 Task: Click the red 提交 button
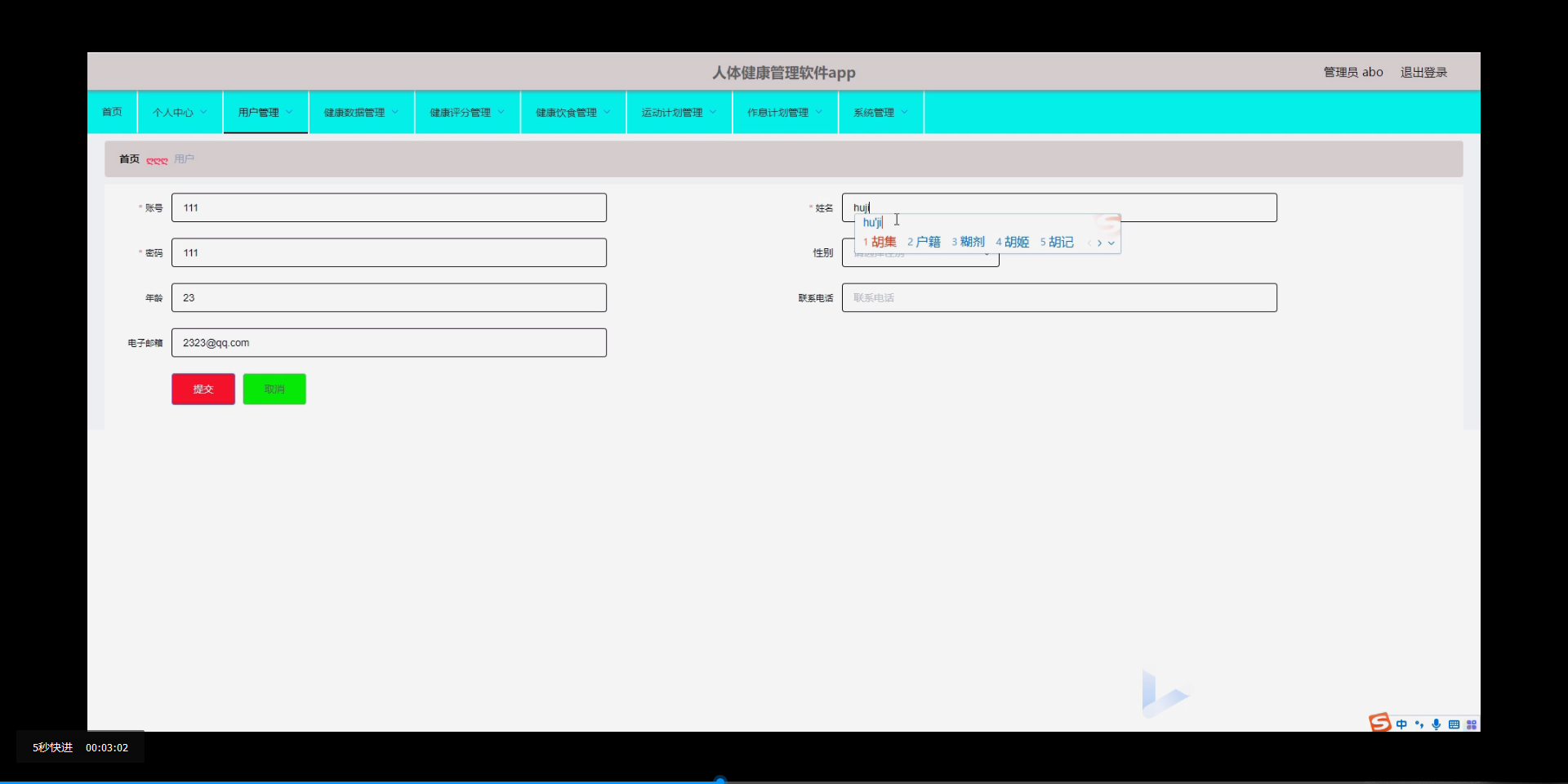(203, 389)
